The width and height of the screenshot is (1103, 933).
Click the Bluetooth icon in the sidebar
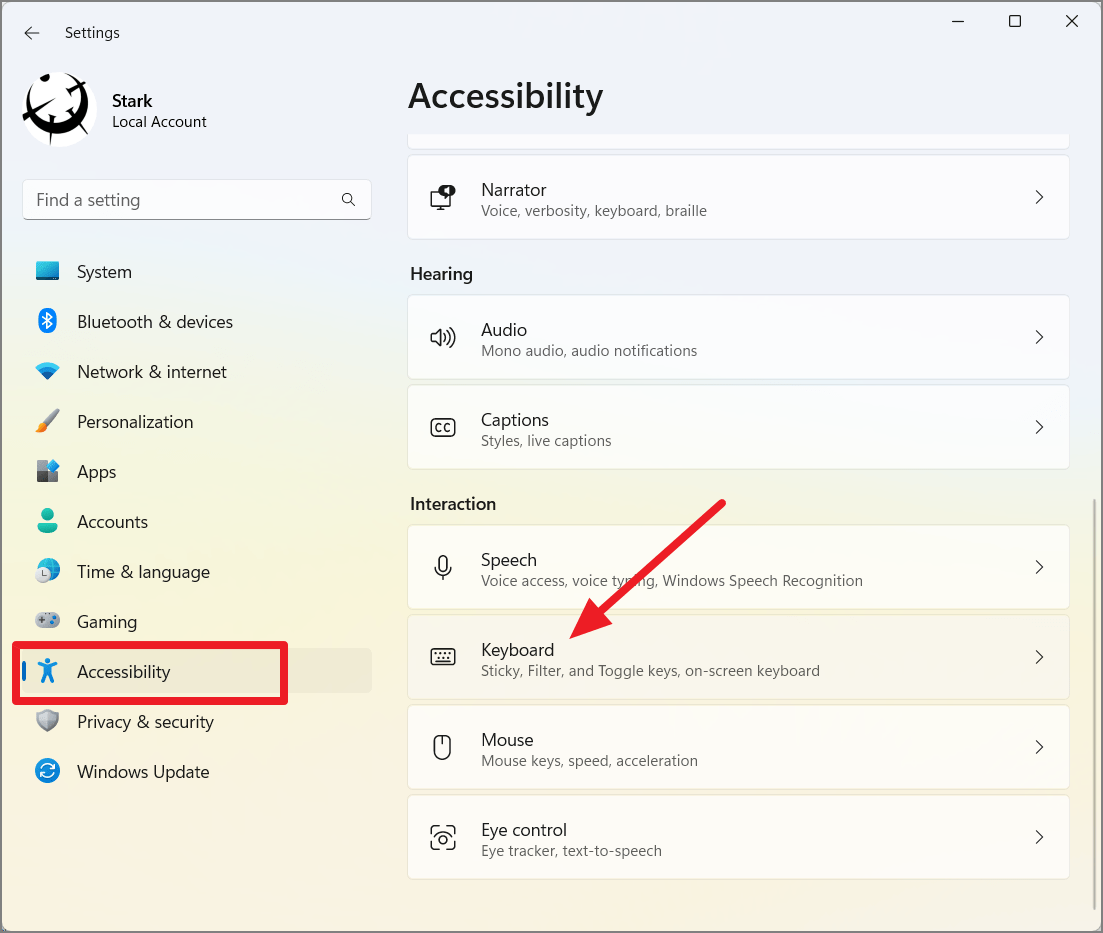pyautogui.click(x=47, y=321)
